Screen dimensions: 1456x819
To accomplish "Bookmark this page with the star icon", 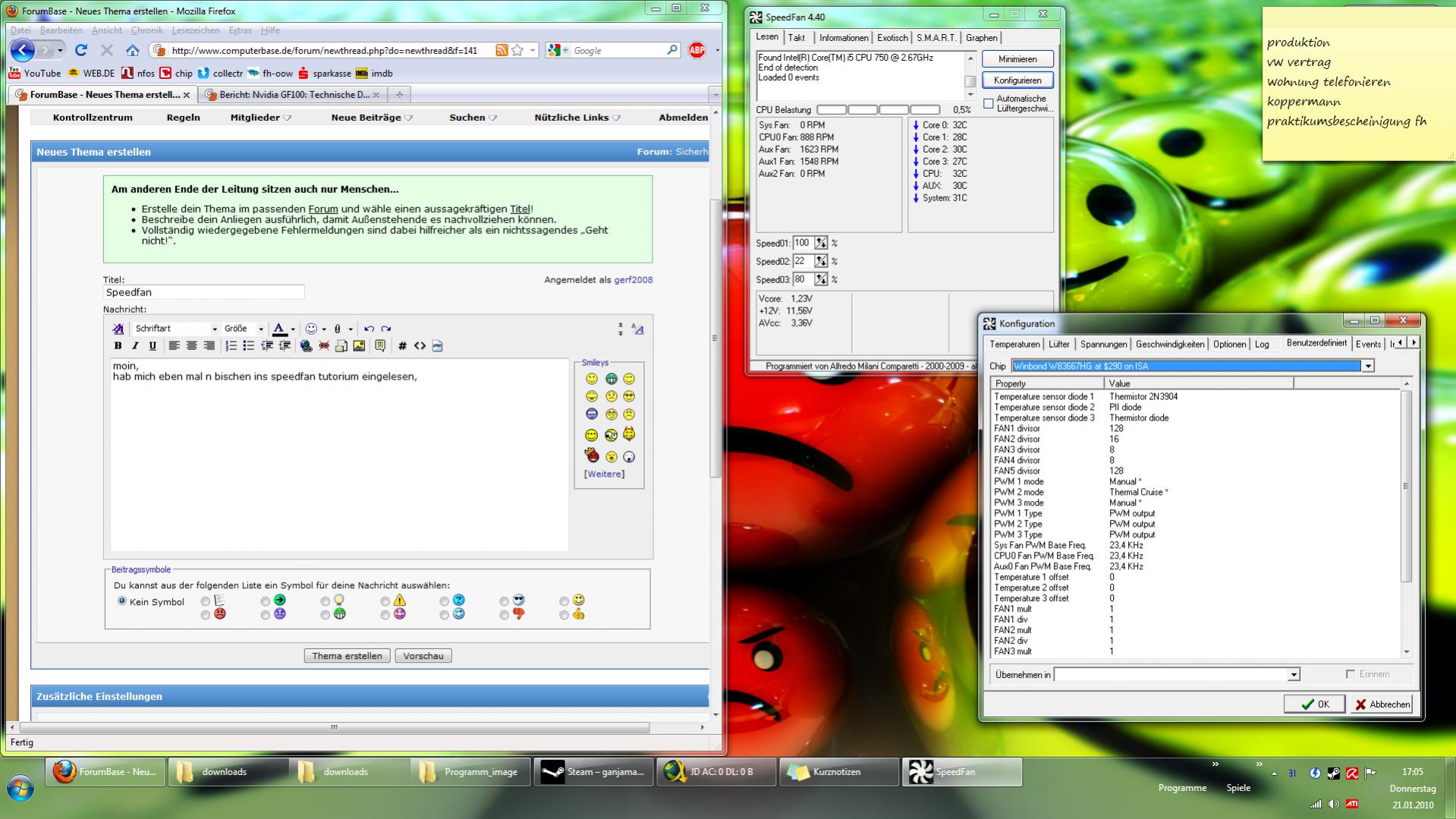I will coord(517,50).
